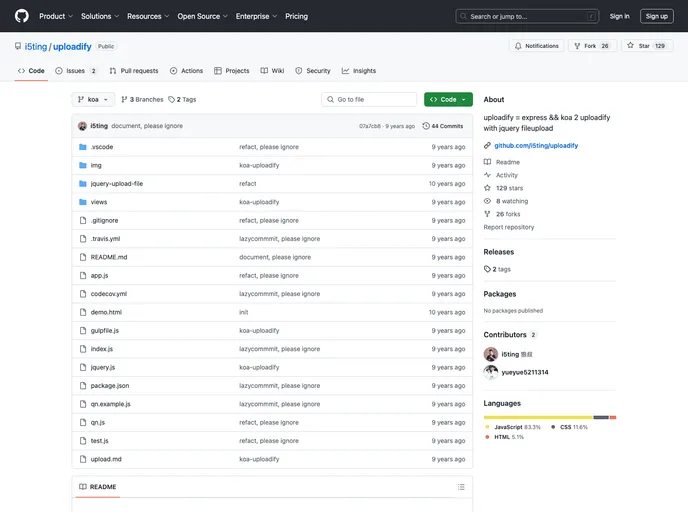This screenshot has height=512, width=688.
Task: Click i5ting avatar in commit header
Action: (82, 126)
